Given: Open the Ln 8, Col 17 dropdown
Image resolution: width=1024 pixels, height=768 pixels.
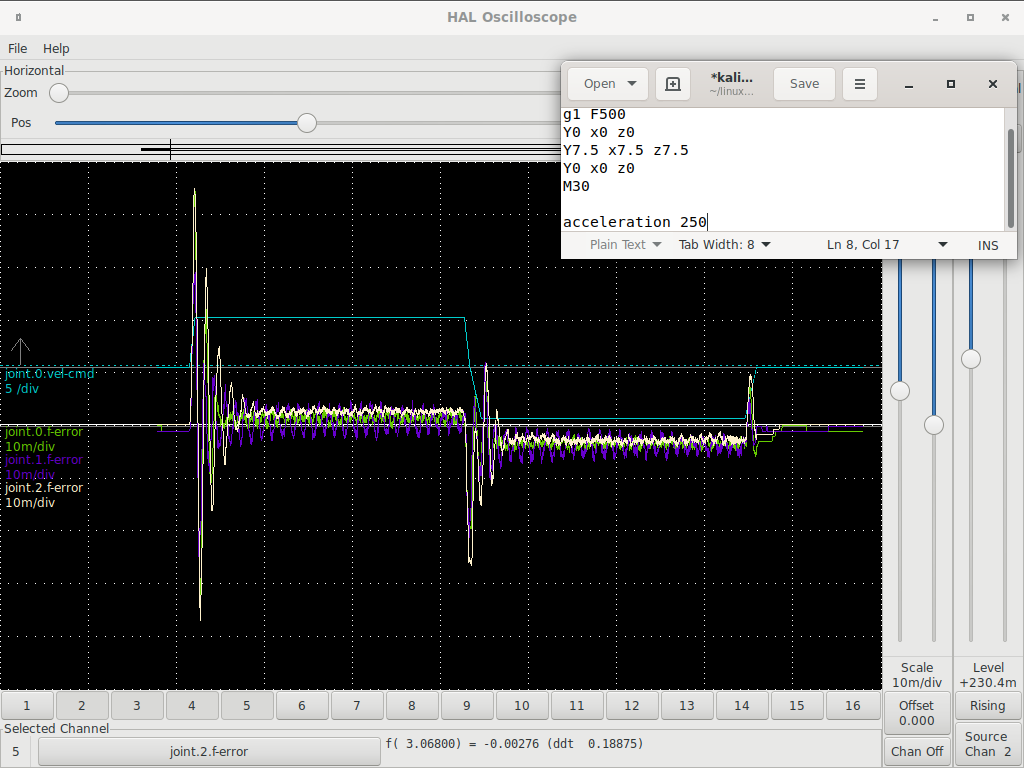Looking at the screenshot, I should click(886, 244).
